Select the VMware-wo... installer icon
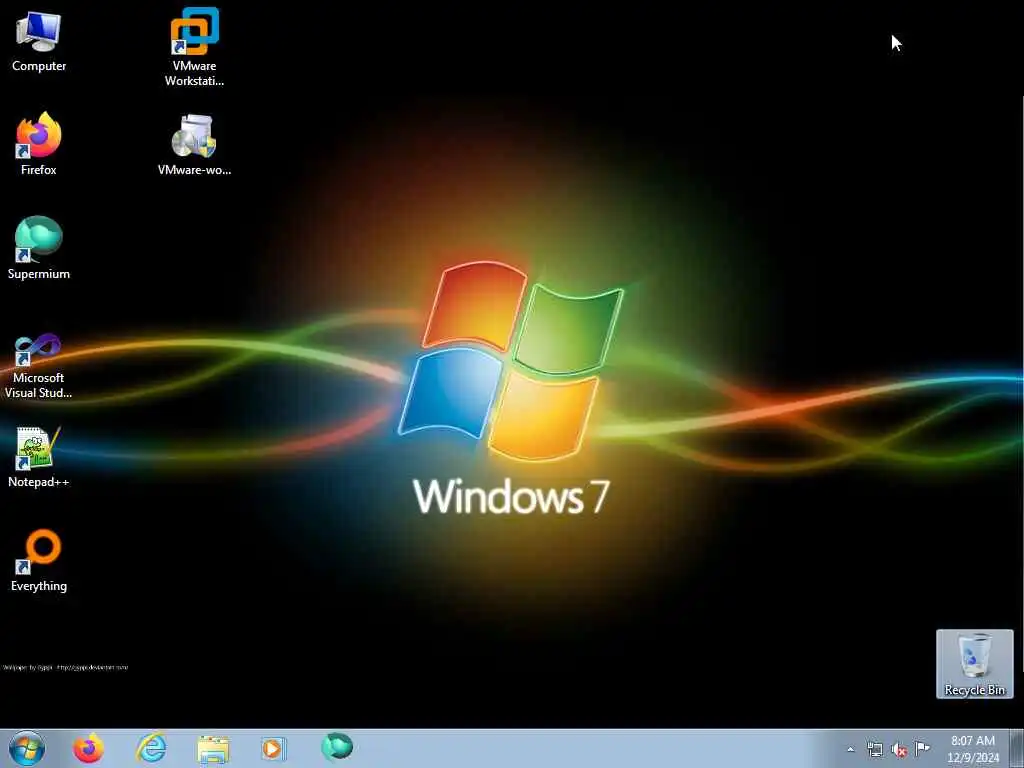Screen dimensions: 1024x768 [x=195, y=145]
